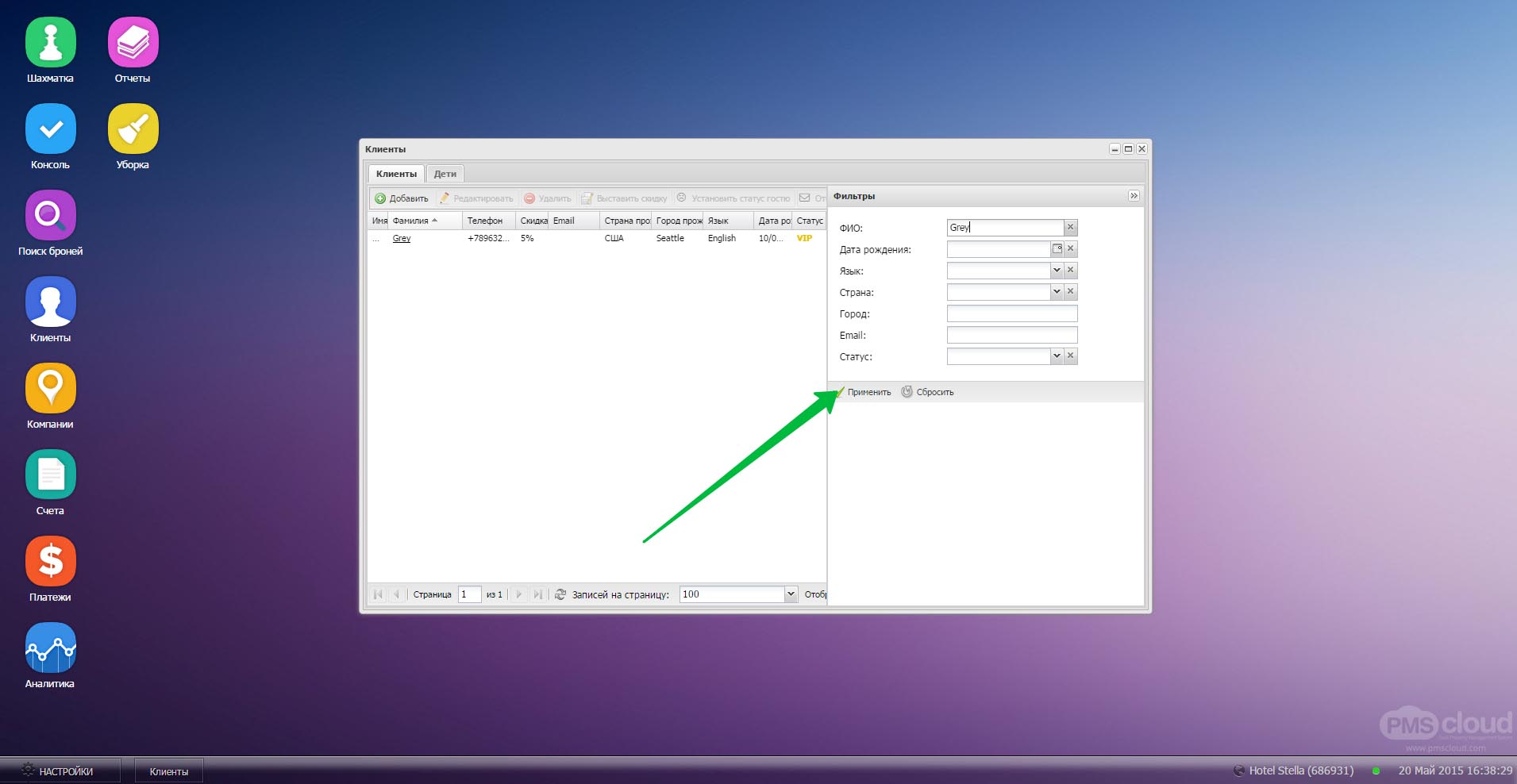Open the НАСТРОЙКИ taskbar menu
Image resolution: width=1517 pixels, height=784 pixels.
coord(60,771)
